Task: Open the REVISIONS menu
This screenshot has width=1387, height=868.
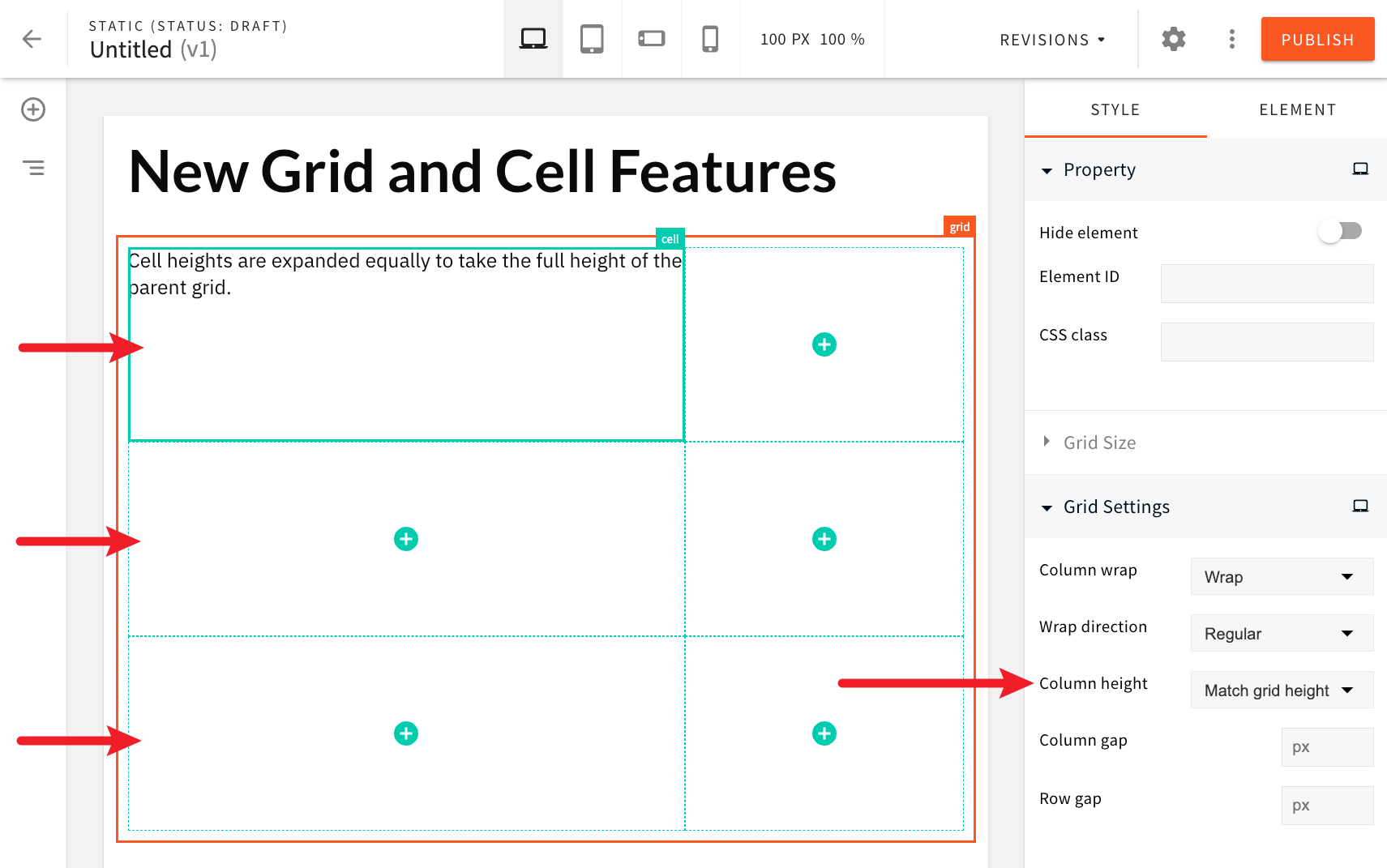Action: pyautogui.click(x=1051, y=39)
